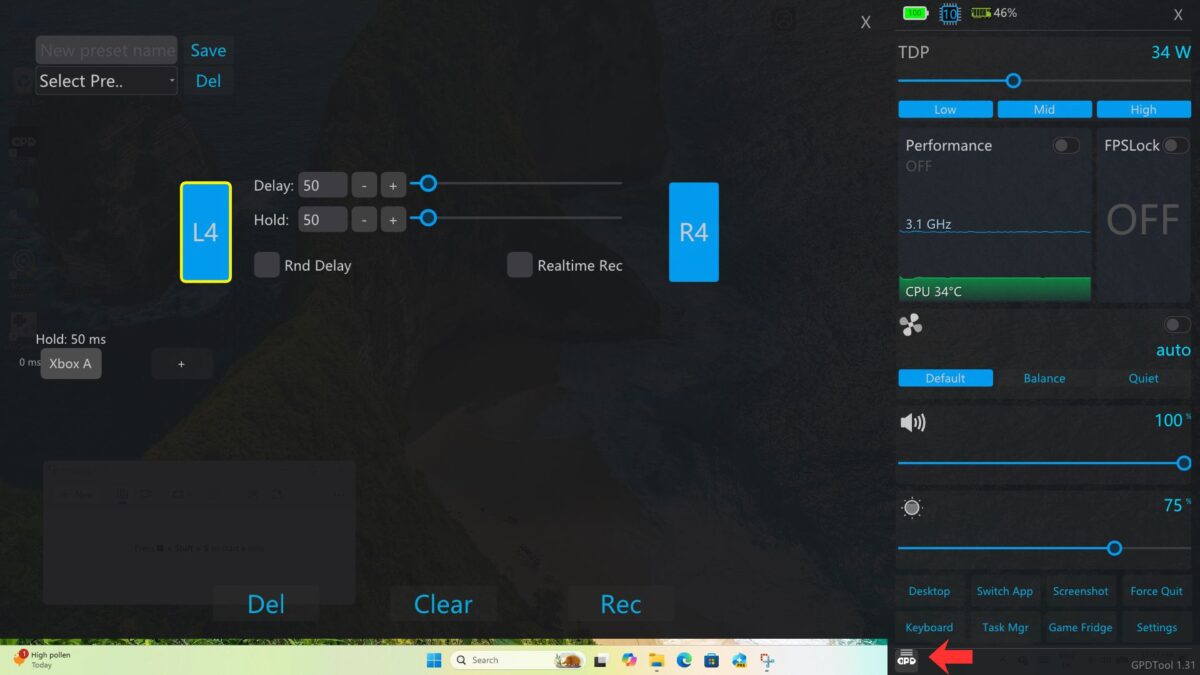Select the High TDP preset
The height and width of the screenshot is (675, 1200).
[1143, 109]
